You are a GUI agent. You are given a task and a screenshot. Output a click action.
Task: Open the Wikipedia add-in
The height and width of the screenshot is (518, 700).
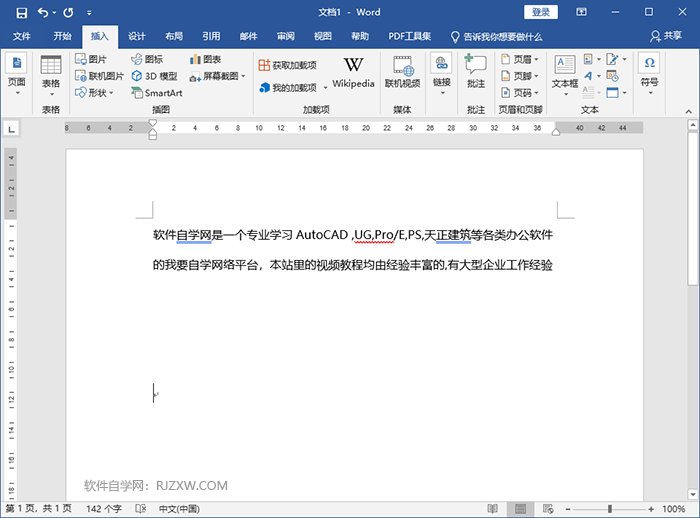pyautogui.click(x=353, y=73)
